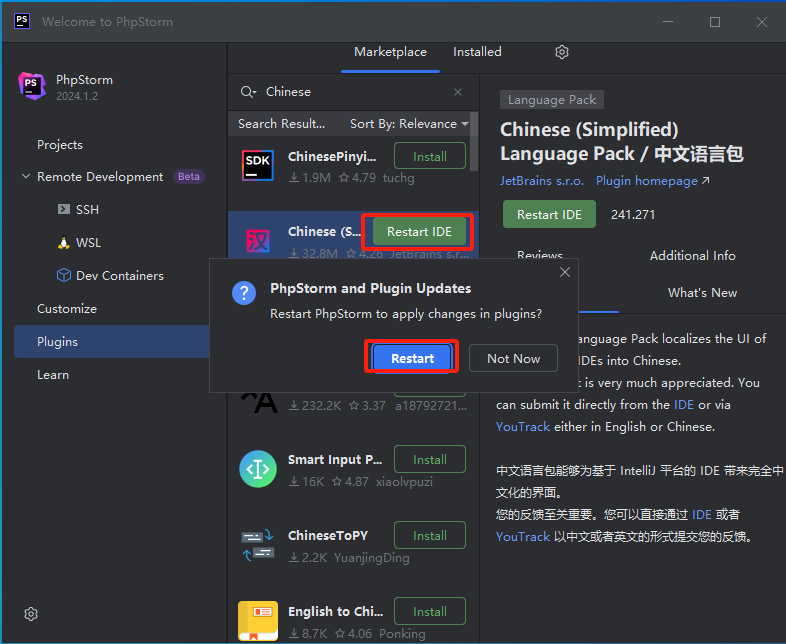Screen dimensions: 786x644
Task: Select the Smart Input P... plugin title
Action: coord(335,460)
